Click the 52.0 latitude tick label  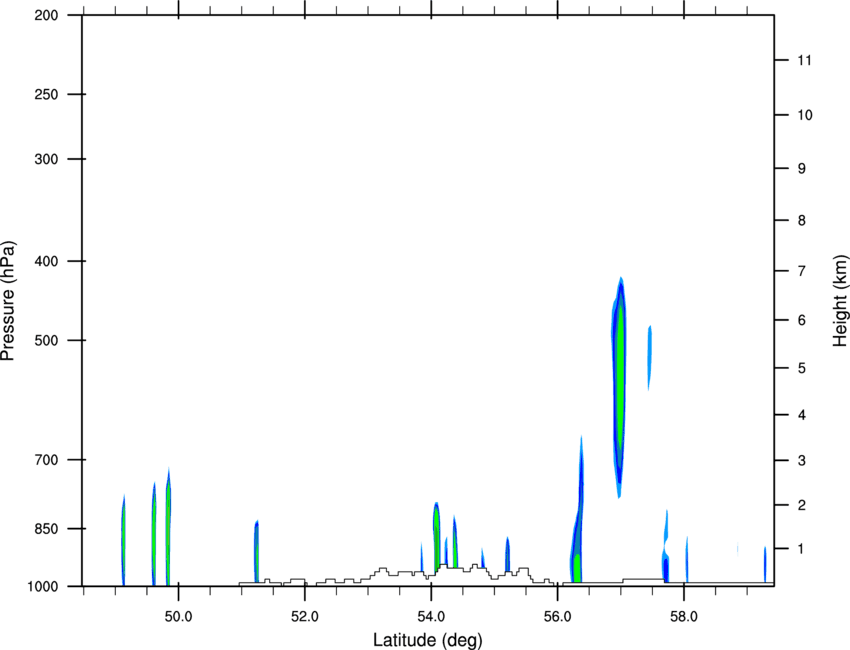[x=305, y=617]
